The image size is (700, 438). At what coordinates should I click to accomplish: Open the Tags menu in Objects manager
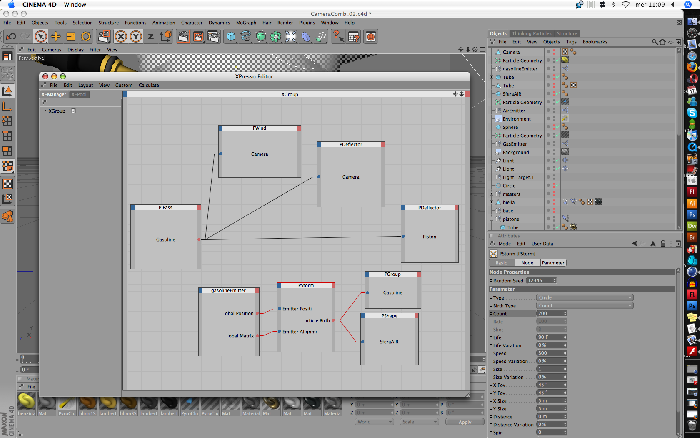point(571,42)
